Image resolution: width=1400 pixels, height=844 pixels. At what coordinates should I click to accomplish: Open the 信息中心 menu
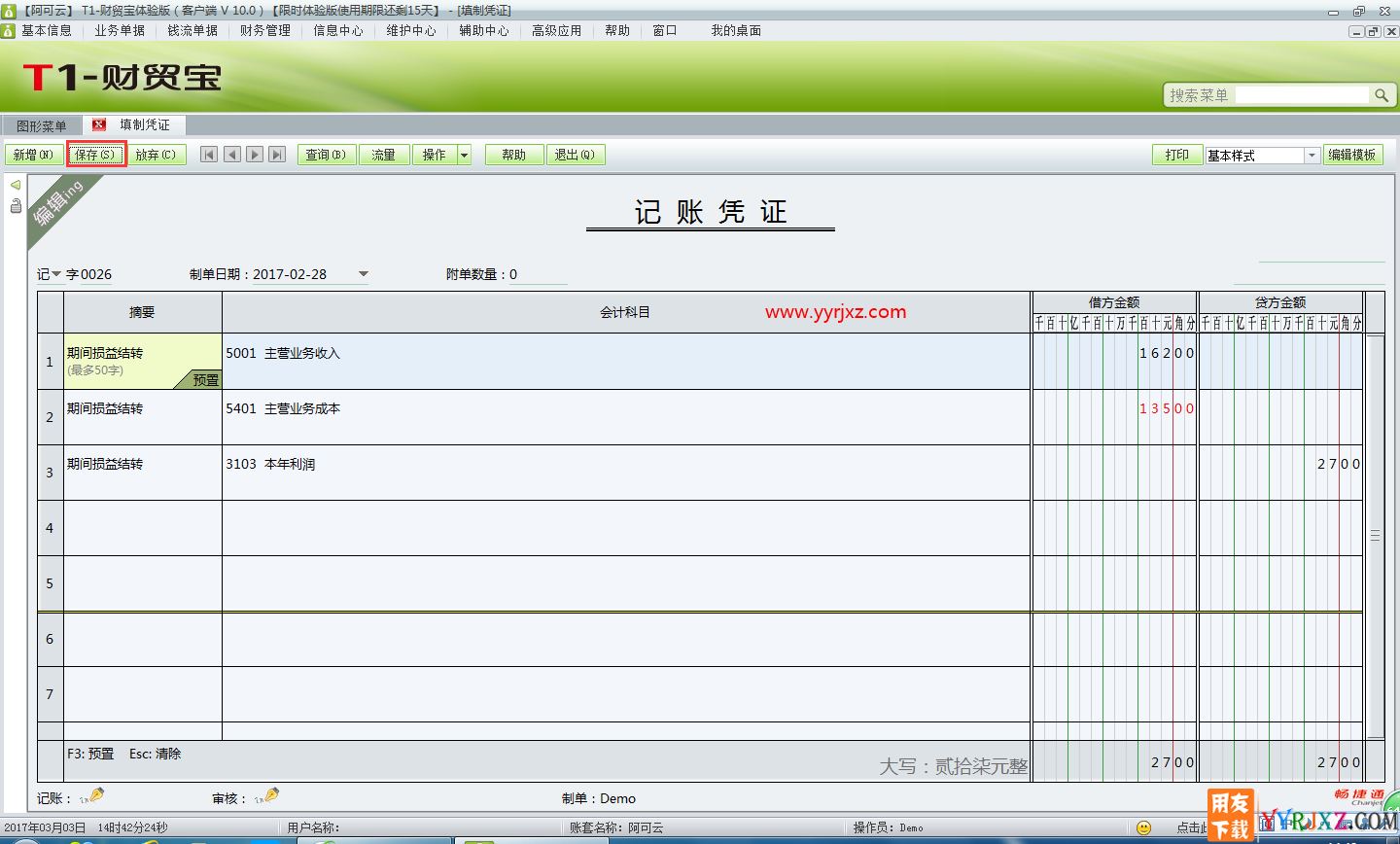click(338, 30)
